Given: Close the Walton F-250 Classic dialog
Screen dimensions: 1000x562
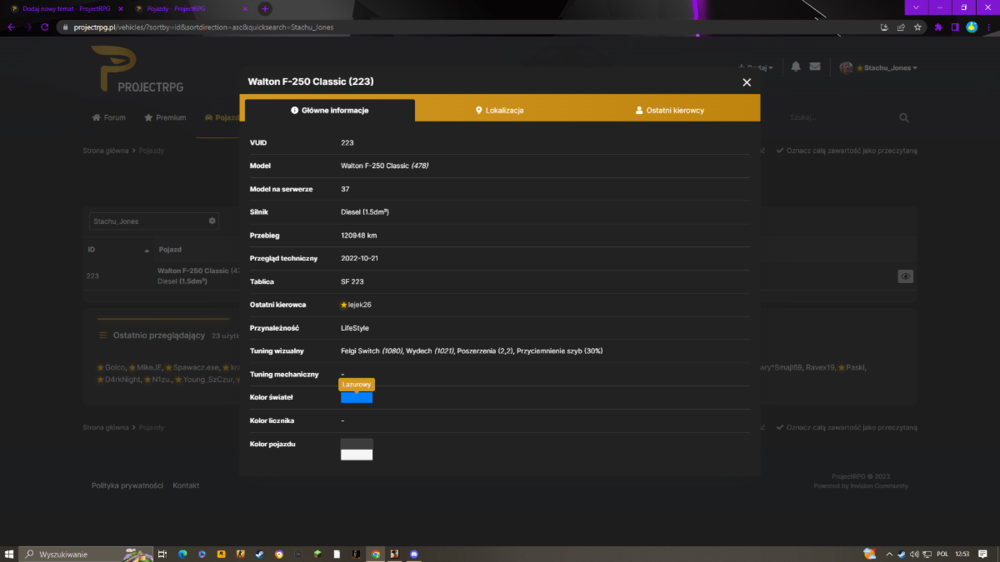Looking at the screenshot, I should pyautogui.click(x=746, y=82).
